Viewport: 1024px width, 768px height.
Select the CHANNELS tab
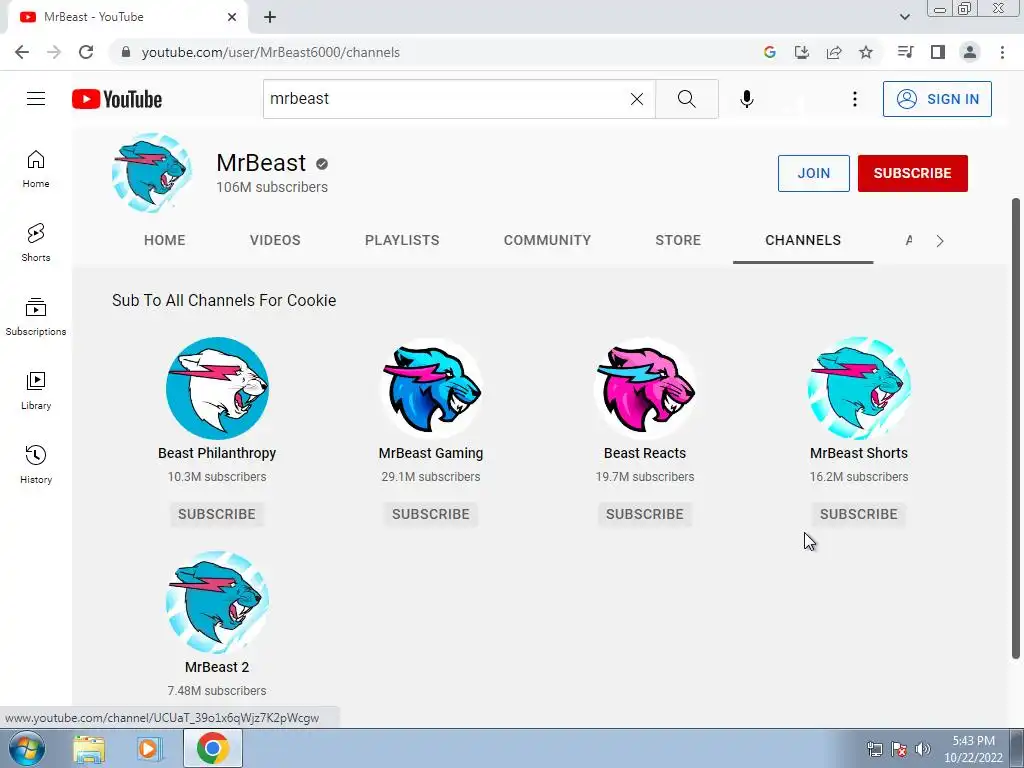click(803, 240)
